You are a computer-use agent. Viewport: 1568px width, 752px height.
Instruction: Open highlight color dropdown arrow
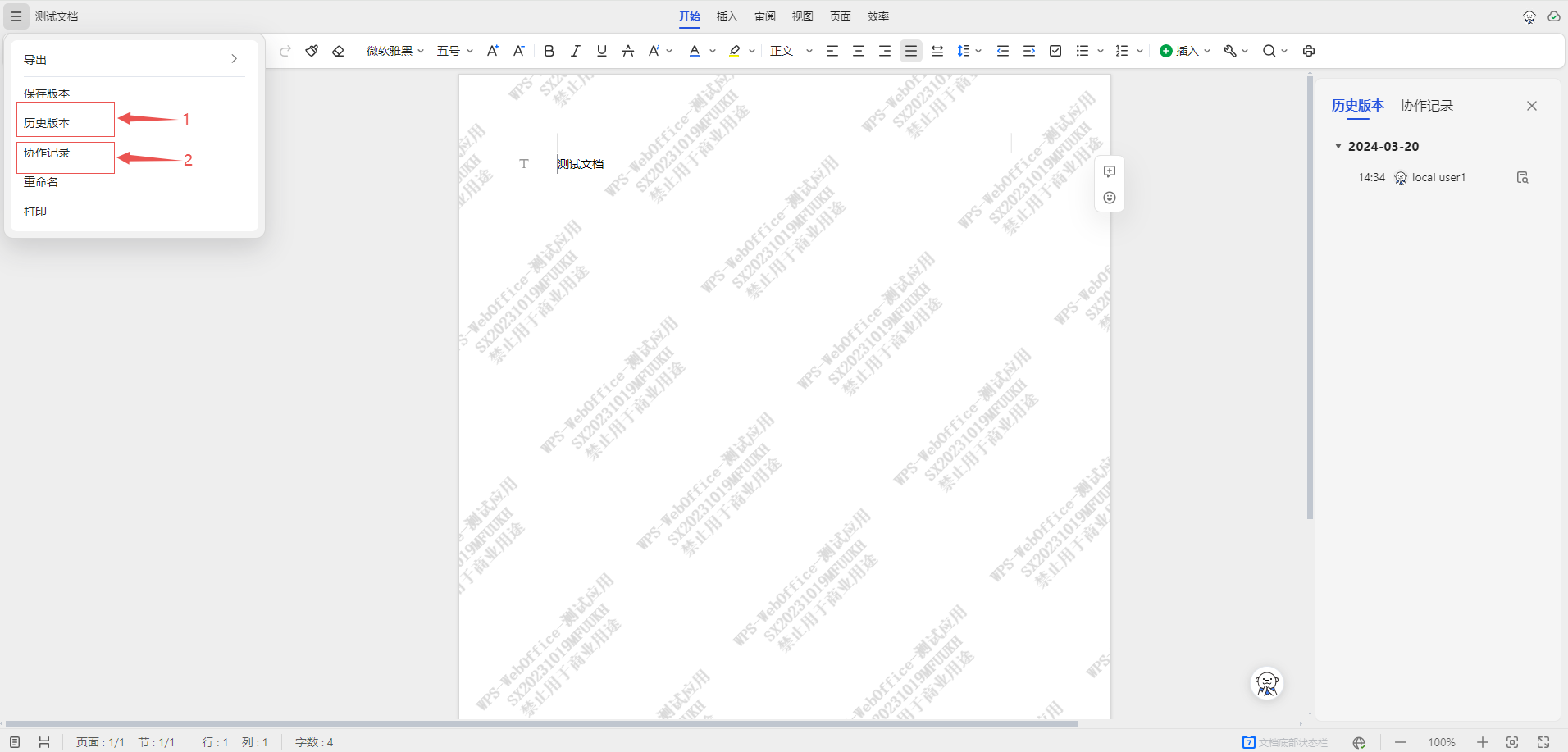(x=752, y=51)
